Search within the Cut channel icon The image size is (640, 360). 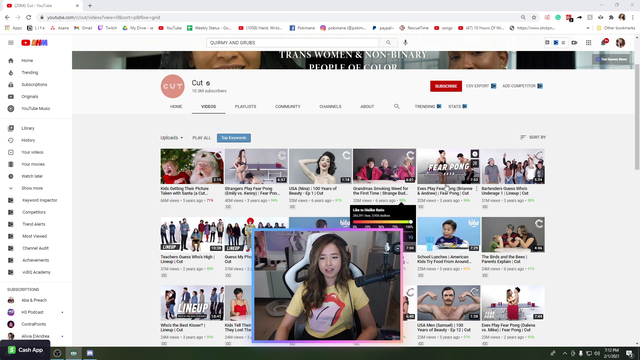[396, 106]
